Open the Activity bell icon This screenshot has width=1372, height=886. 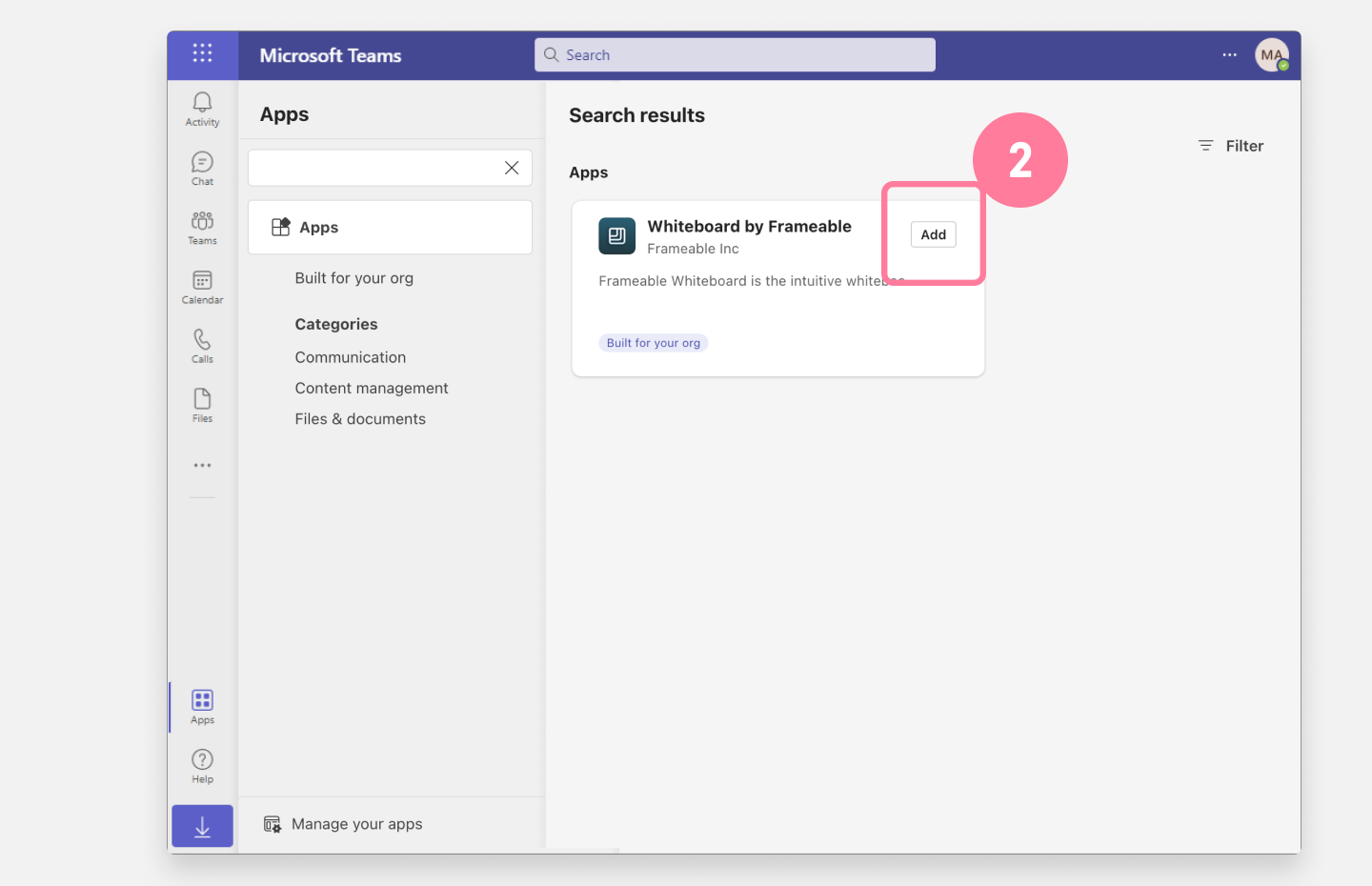pos(202,109)
